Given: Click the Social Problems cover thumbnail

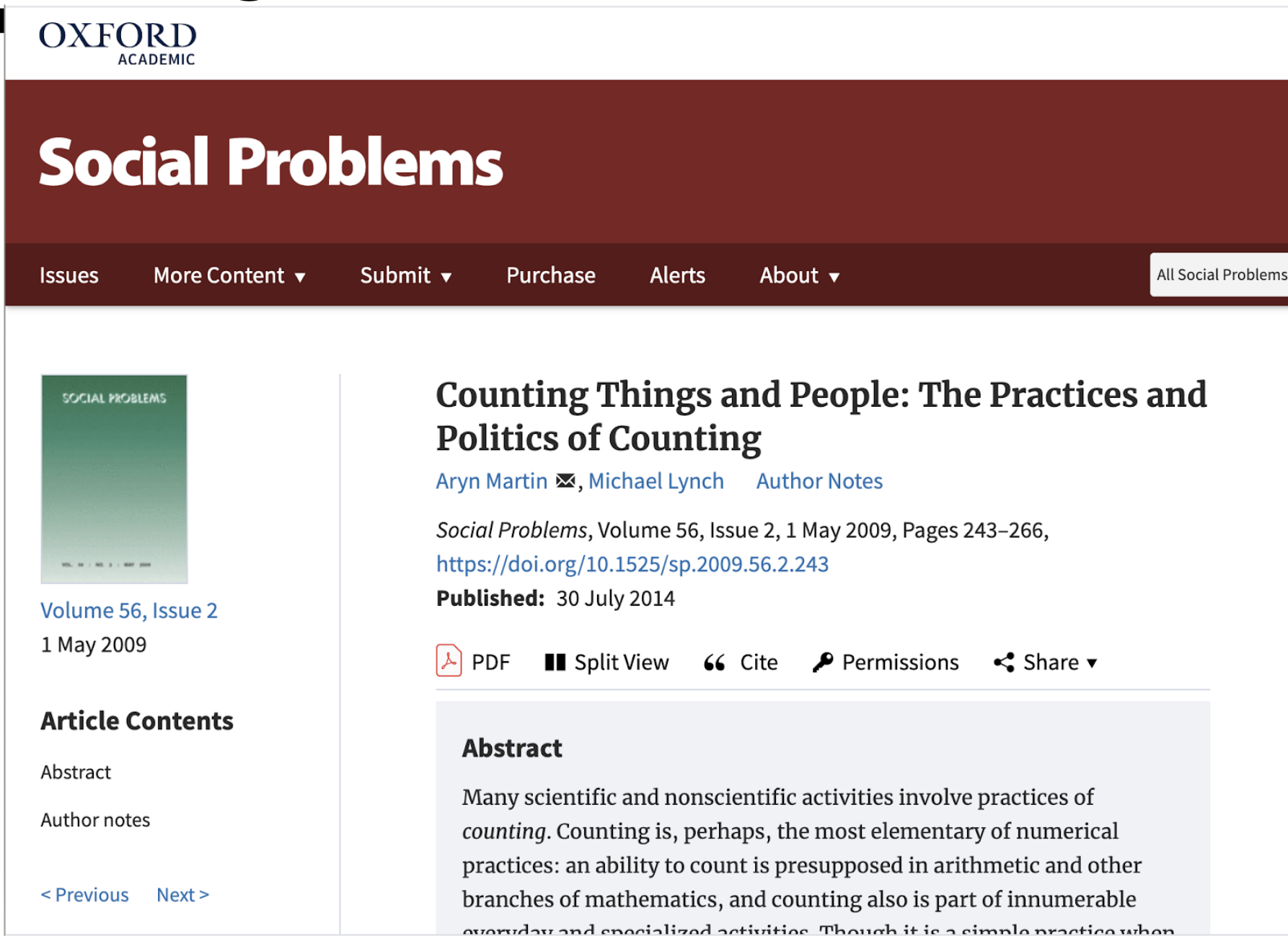Looking at the screenshot, I should pos(114,479).
